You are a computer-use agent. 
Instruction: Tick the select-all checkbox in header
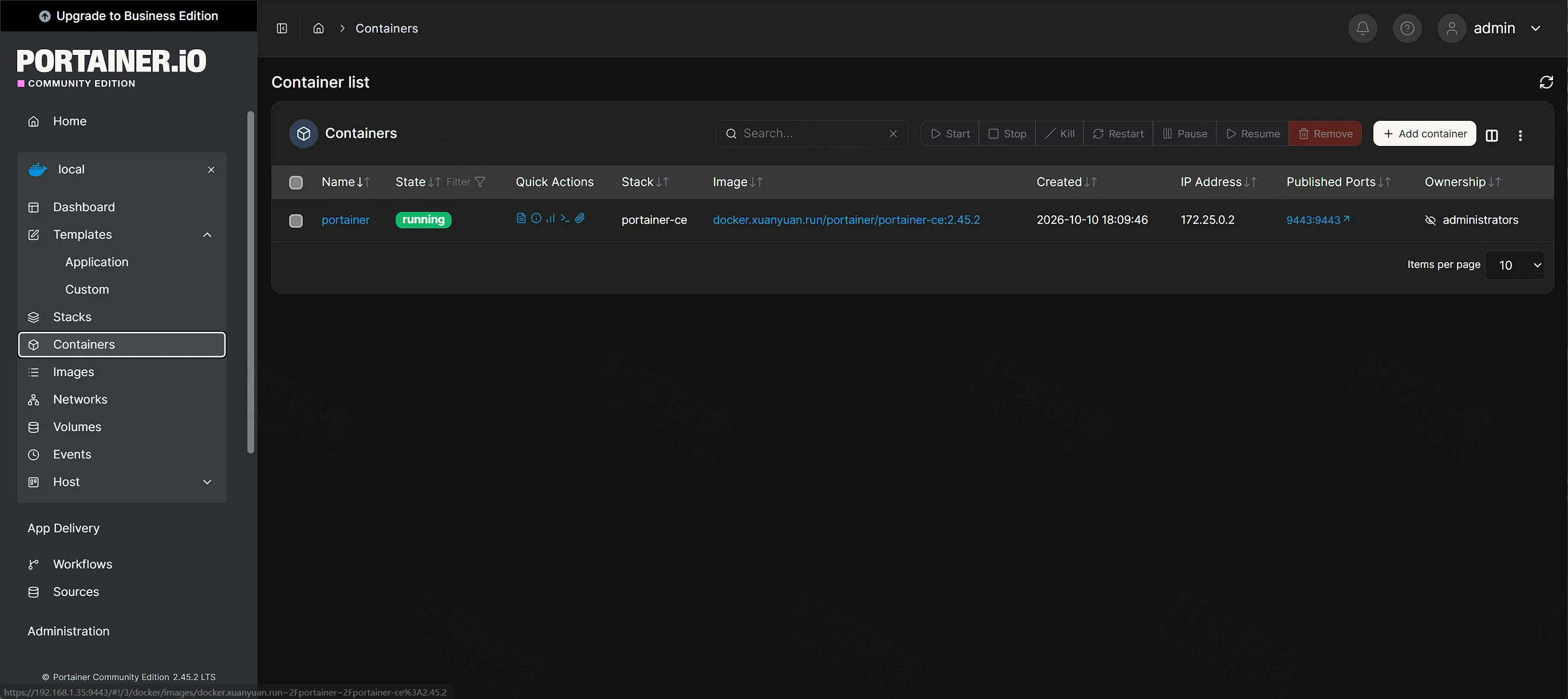pyautogui.click(x=296, y=182)
